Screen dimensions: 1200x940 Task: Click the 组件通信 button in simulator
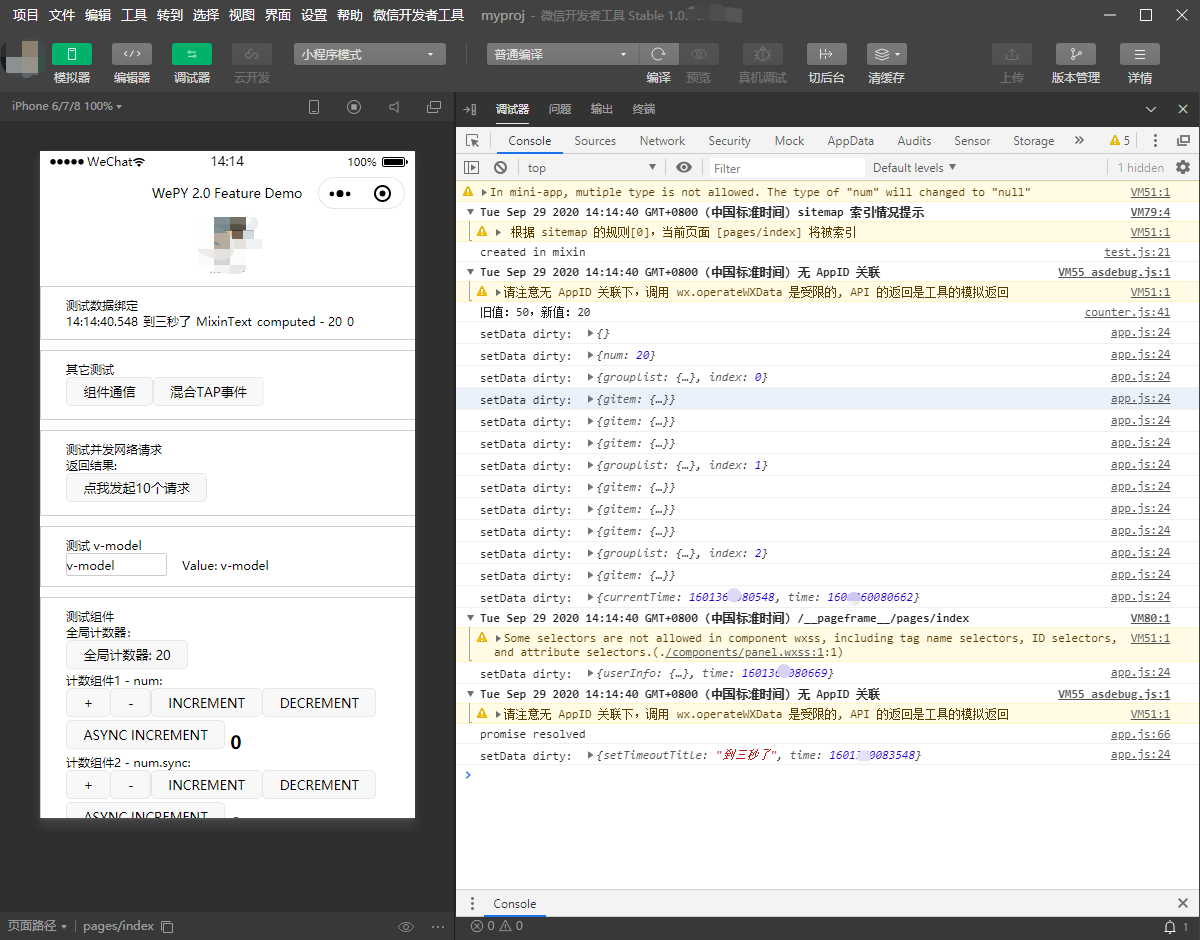click(109, 392)
